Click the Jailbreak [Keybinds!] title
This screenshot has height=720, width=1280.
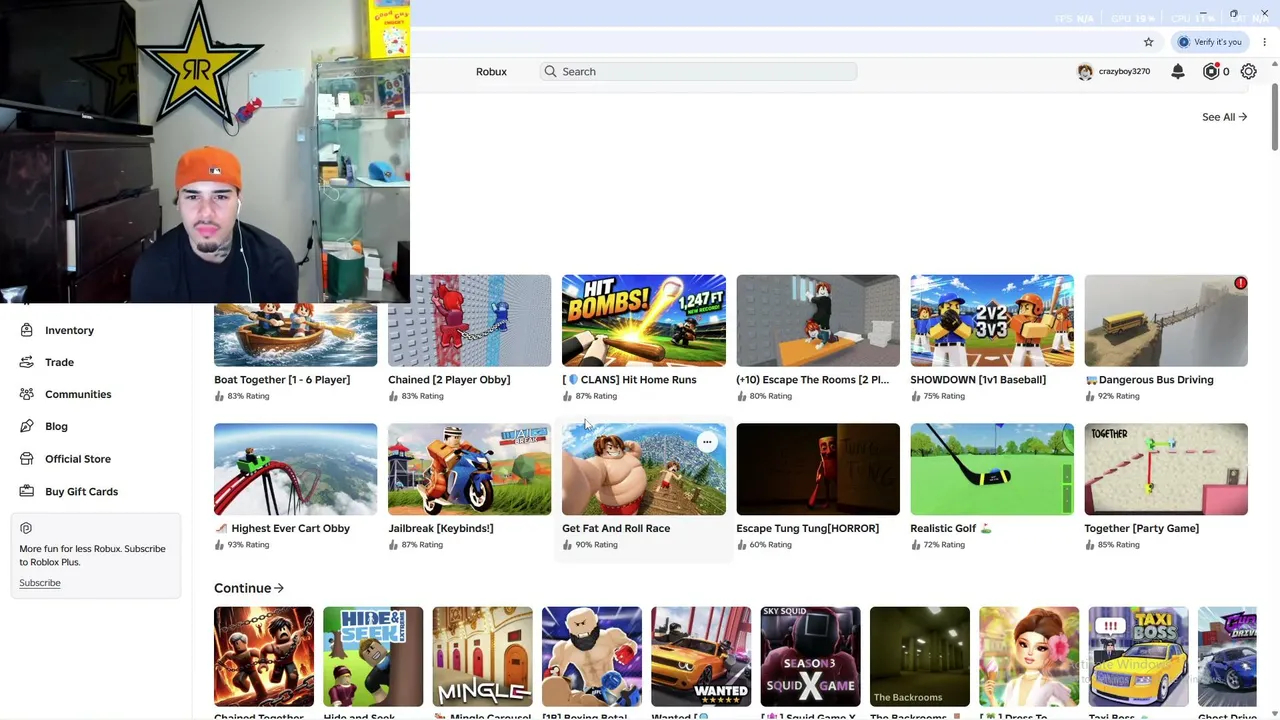[x=441, y=528]
